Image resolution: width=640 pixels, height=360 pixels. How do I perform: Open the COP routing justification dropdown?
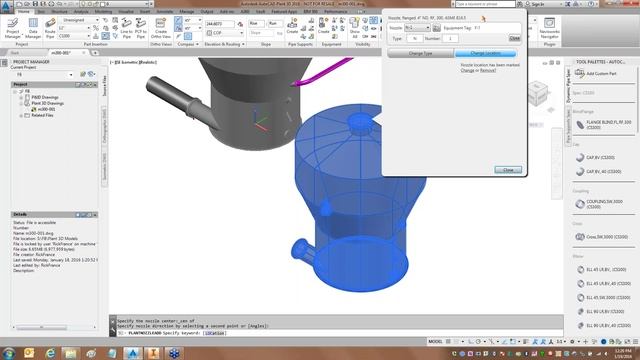224,33
